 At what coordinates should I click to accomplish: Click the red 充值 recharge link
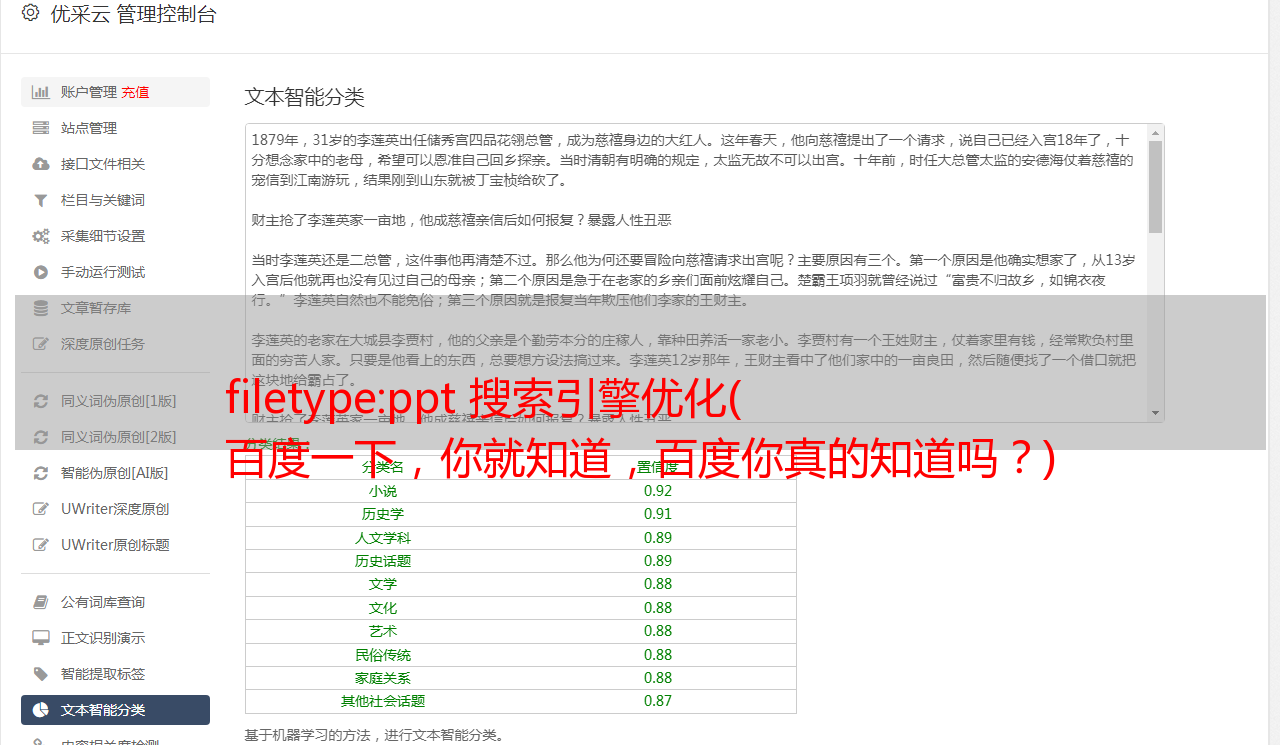tap(135, 92)
